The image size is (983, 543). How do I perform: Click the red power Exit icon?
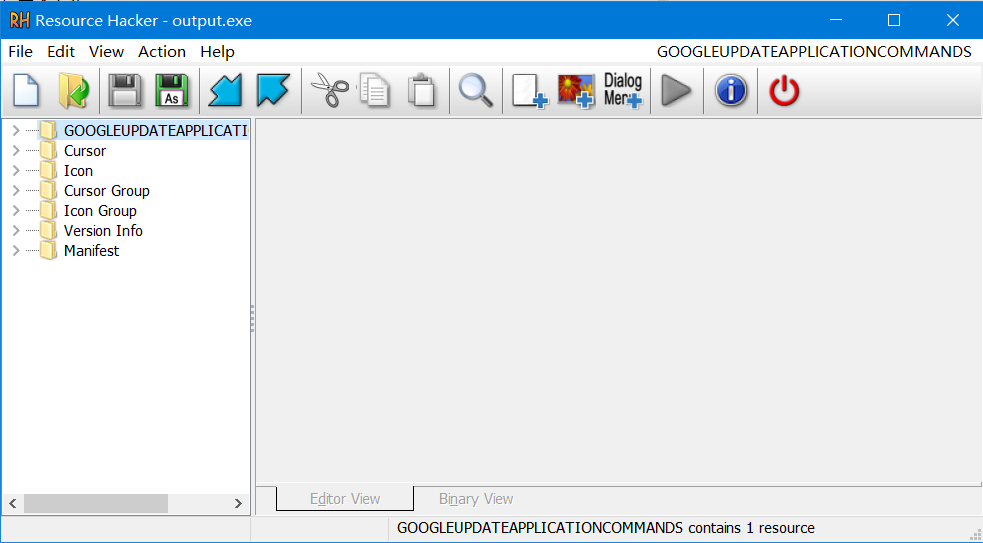pos(784,91)
